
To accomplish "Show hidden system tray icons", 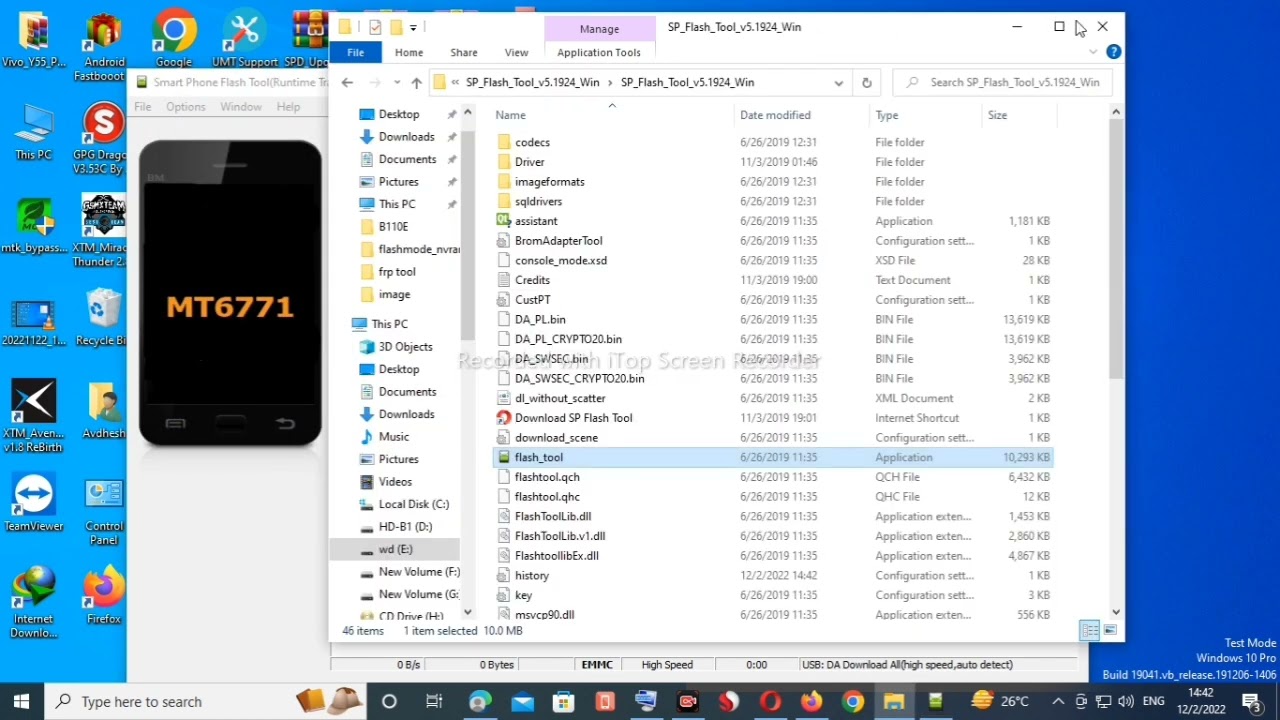I will 1058,702.
